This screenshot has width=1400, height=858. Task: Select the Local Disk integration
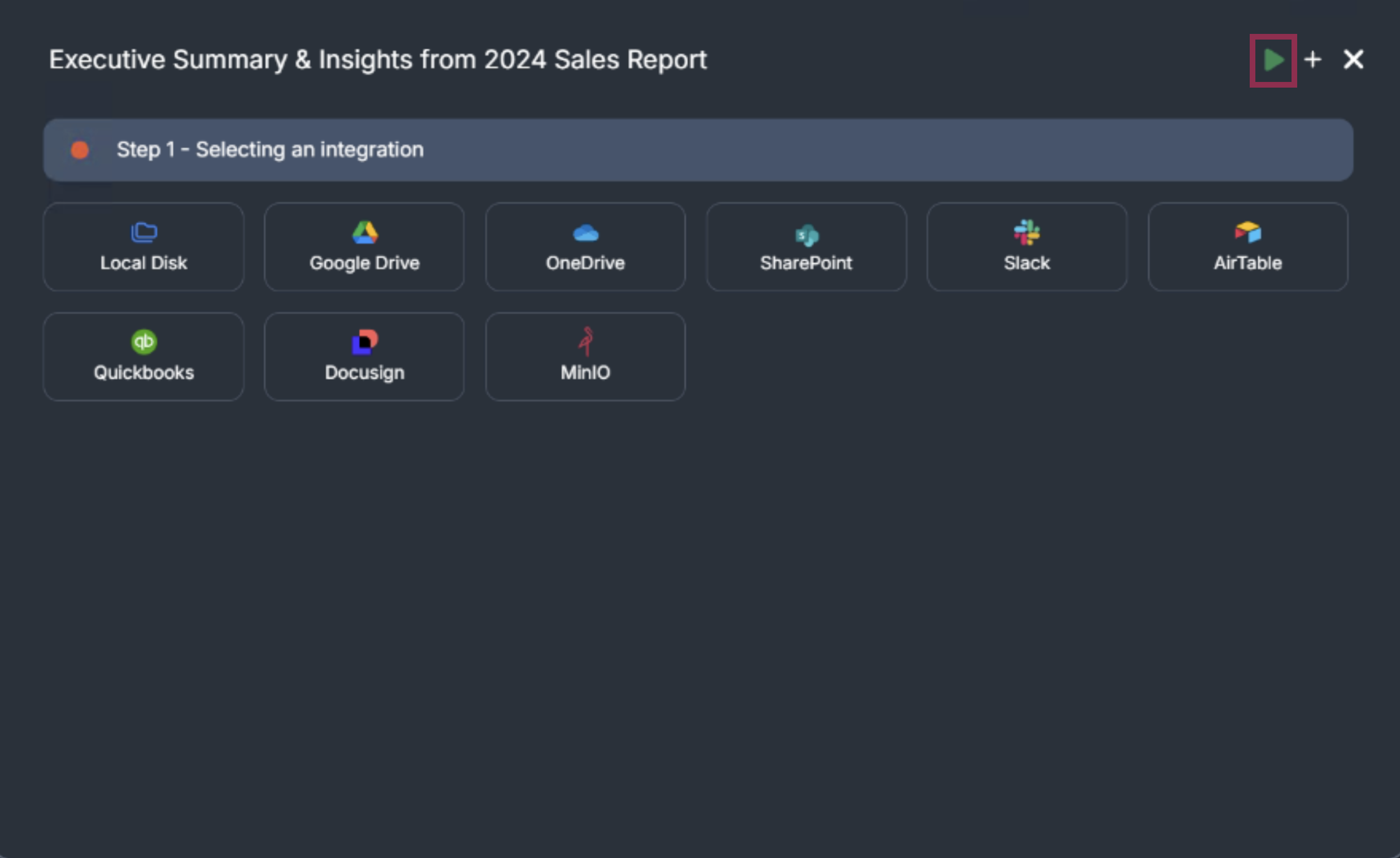click(144, 247)
